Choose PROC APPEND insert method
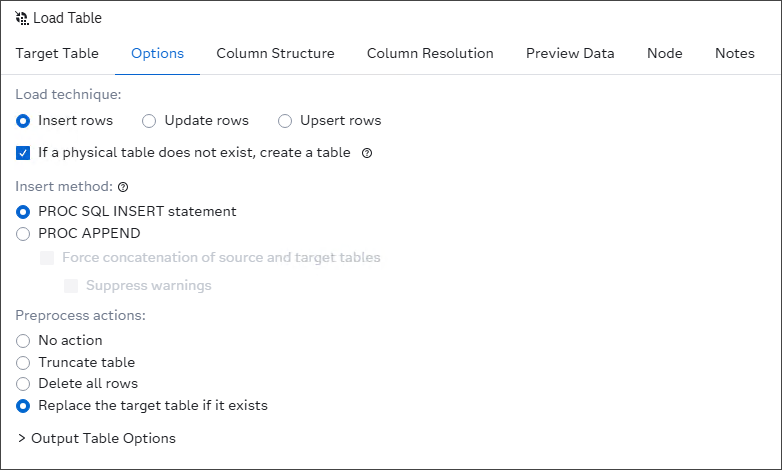Viewport: 782px width, 470px height. (x=23, y=234)
